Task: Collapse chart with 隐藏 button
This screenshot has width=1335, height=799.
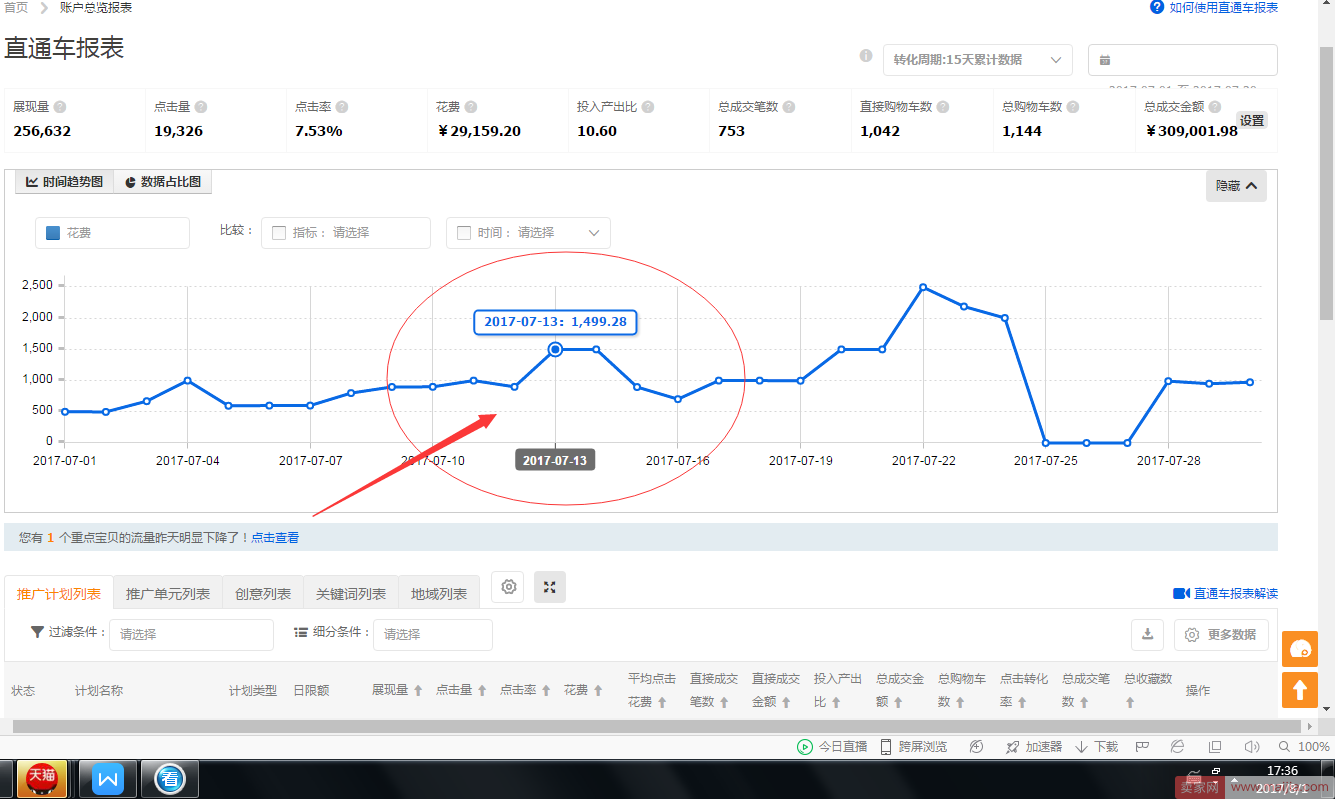Action: point(1236,186)
